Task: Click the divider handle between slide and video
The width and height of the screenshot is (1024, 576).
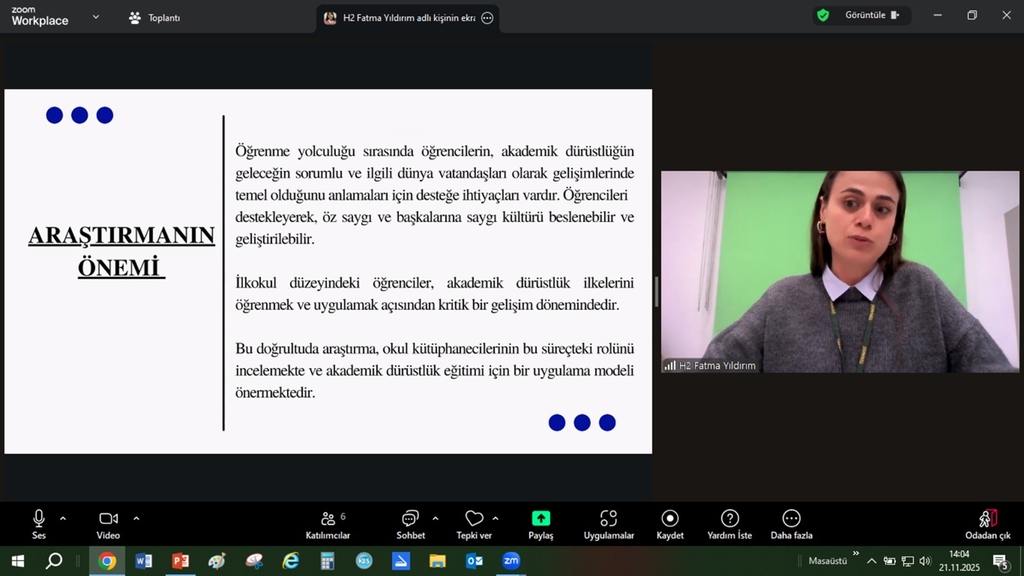Action: (x=656, y=291)
